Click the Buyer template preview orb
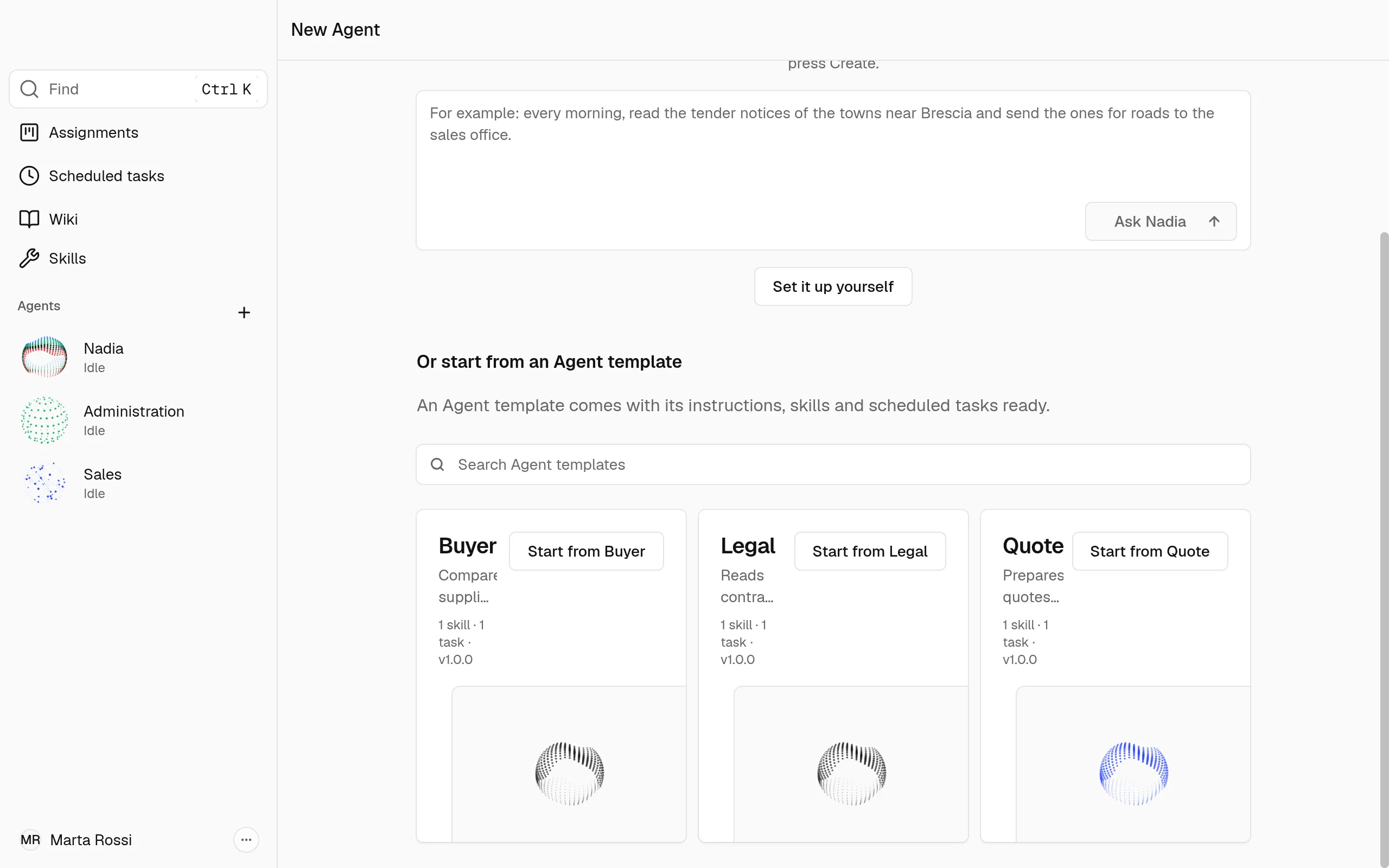This screenshot has width=1389, height=868. tap(569, 773)
